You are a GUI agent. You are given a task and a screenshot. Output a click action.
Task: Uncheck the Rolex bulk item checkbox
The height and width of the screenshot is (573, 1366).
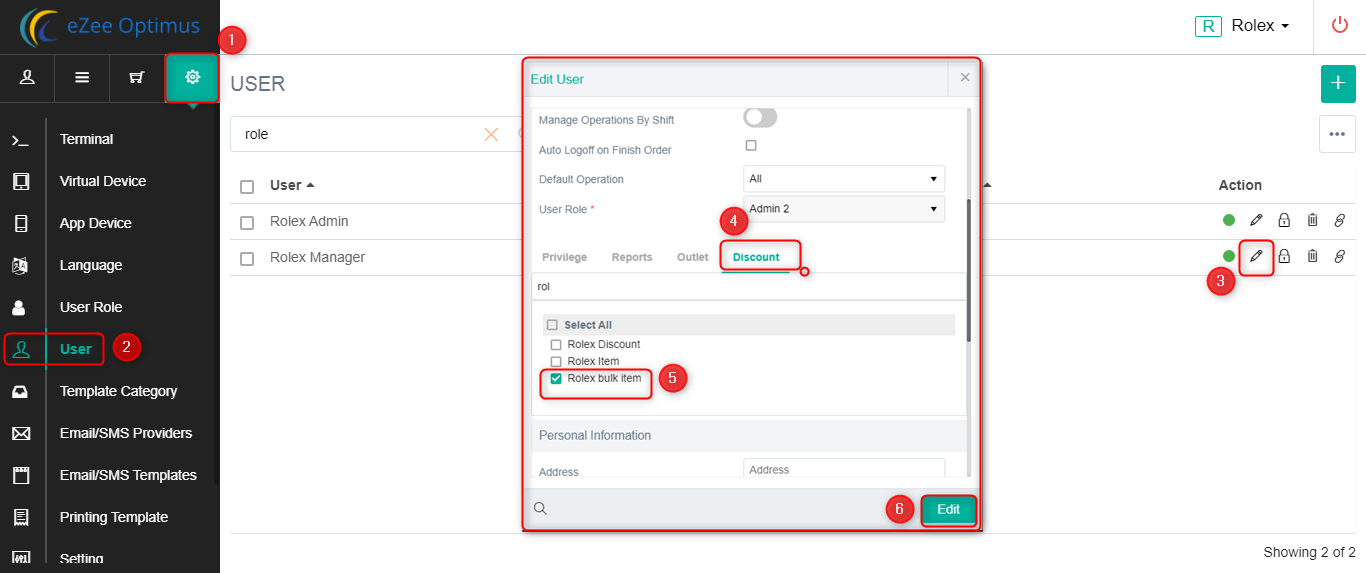556,379
